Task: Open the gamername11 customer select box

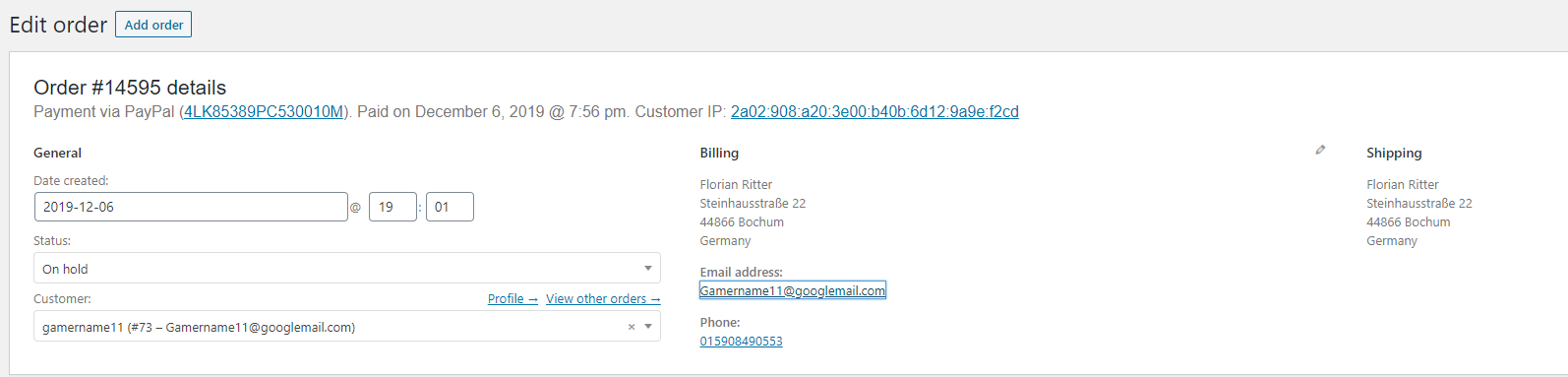Action: click(347, 326)
